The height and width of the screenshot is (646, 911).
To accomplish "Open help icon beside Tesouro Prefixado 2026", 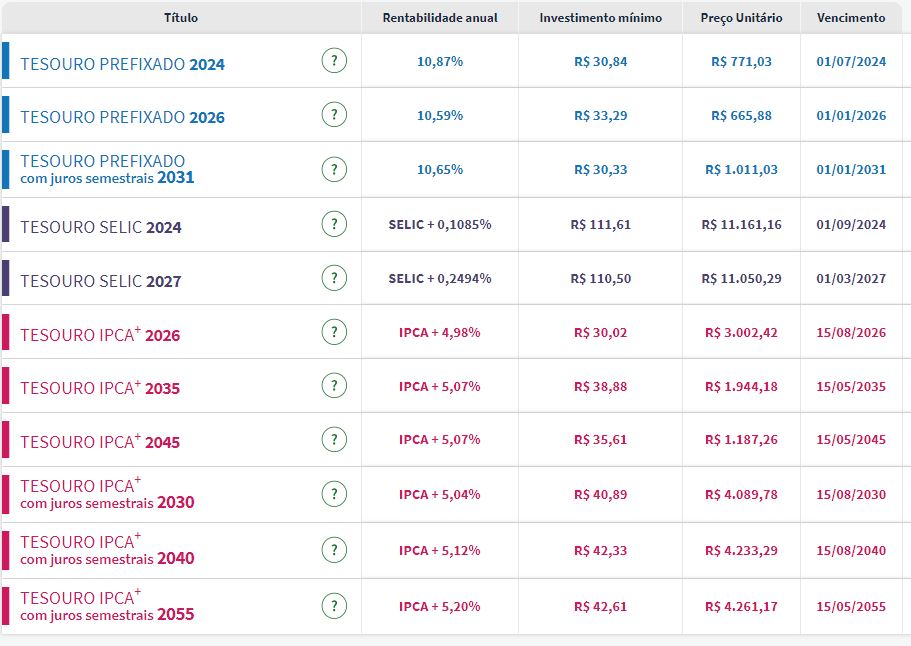I will point(334,115).
